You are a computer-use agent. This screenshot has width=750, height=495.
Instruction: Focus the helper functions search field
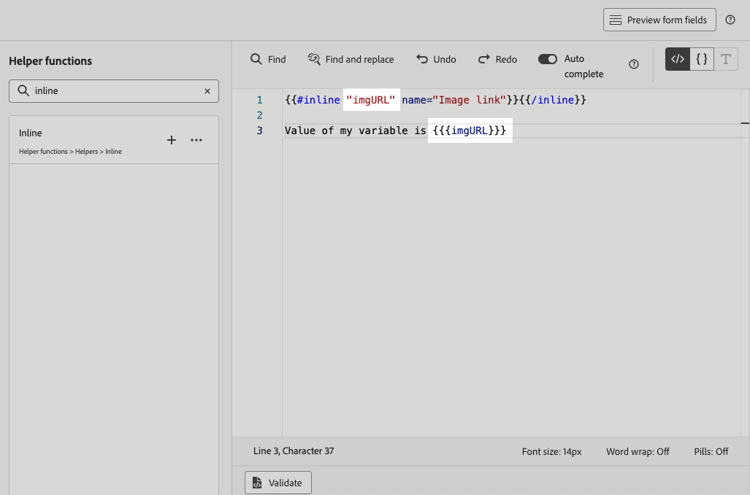pos(114,91)
